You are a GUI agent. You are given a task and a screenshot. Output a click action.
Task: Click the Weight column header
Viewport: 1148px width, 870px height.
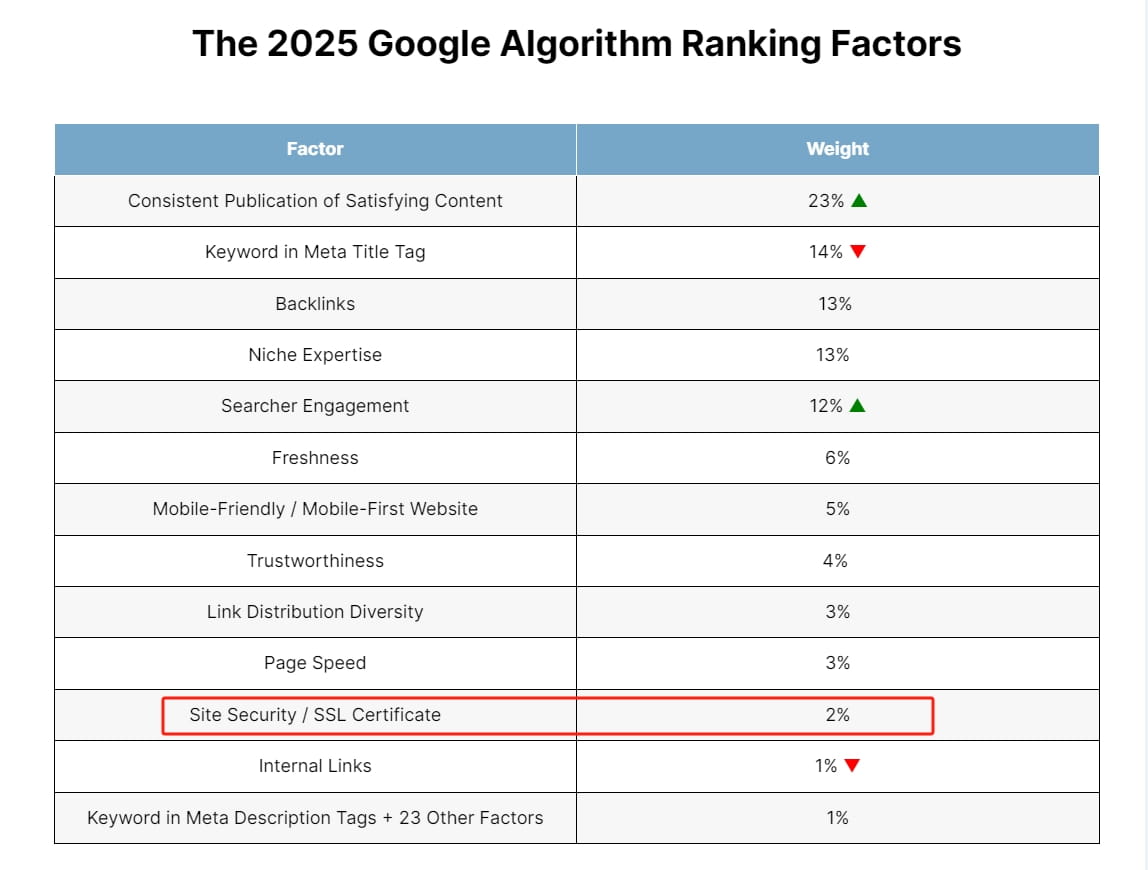point(837,149)
